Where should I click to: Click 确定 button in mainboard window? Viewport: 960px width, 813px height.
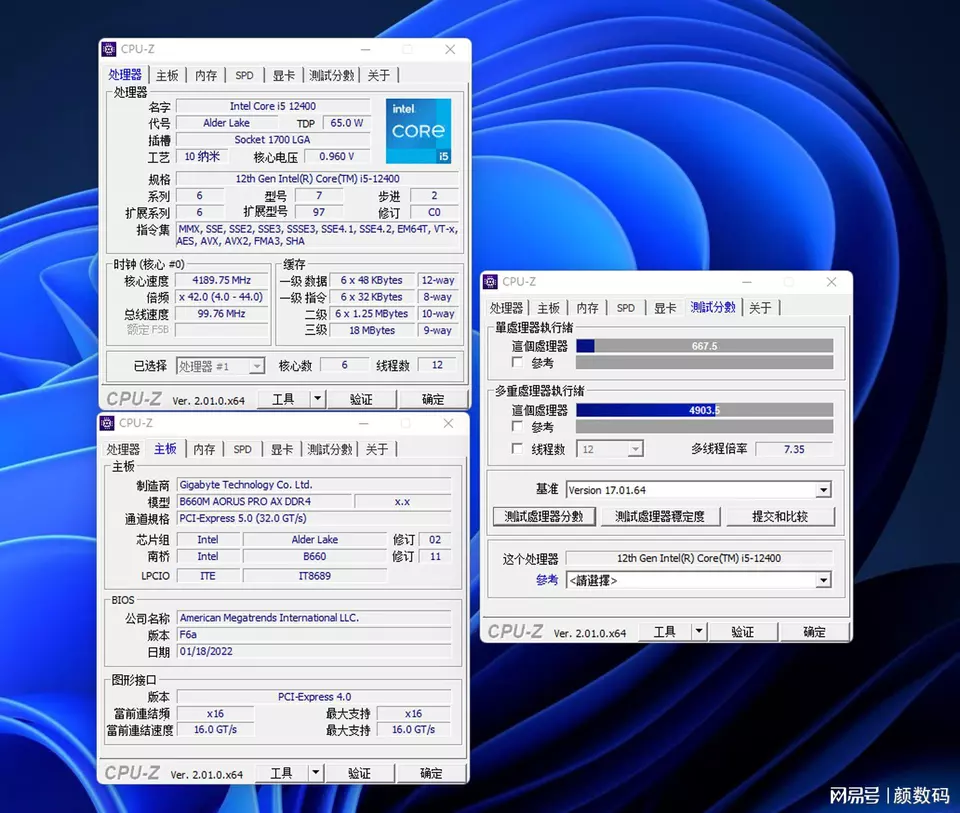pos(431,773)
